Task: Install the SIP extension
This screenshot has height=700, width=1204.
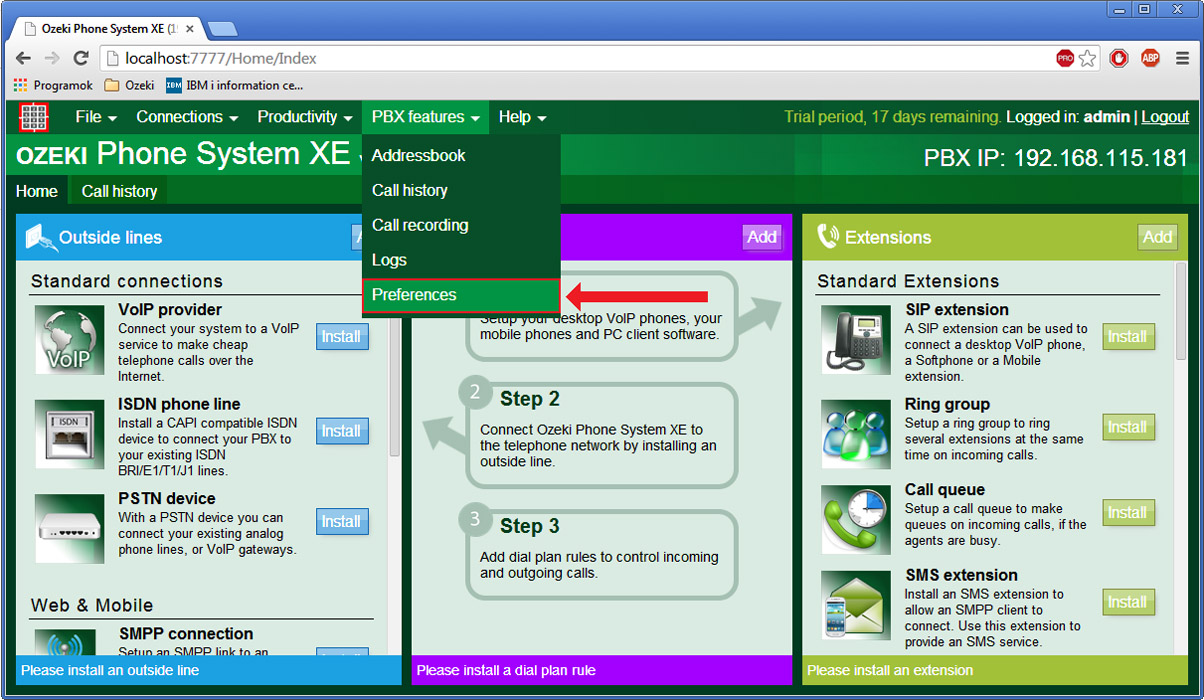Action: click(x=1128, y=337)
